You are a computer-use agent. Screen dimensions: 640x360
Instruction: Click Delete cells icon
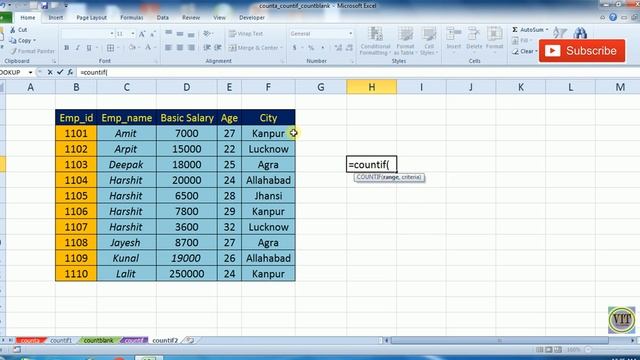tap(474, 34)
